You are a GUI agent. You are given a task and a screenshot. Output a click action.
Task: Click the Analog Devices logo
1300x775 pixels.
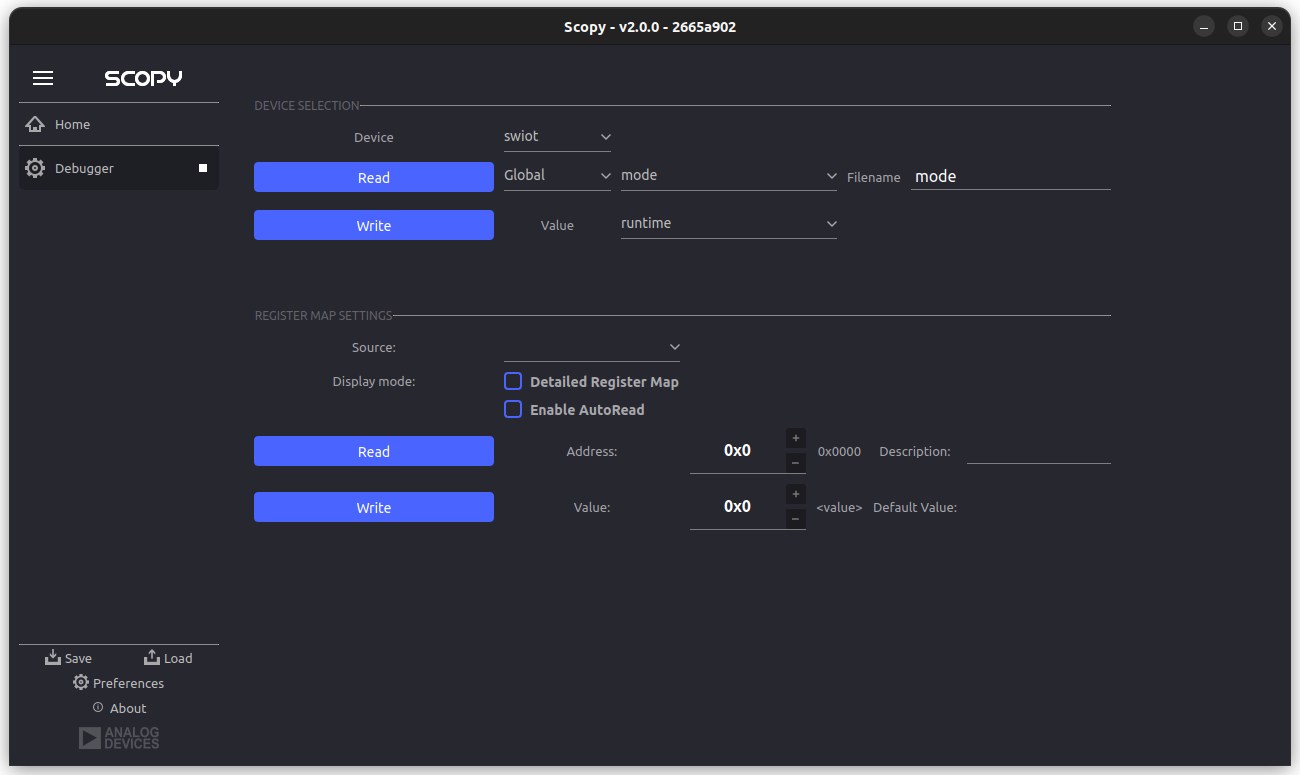[x=119, y=738]
